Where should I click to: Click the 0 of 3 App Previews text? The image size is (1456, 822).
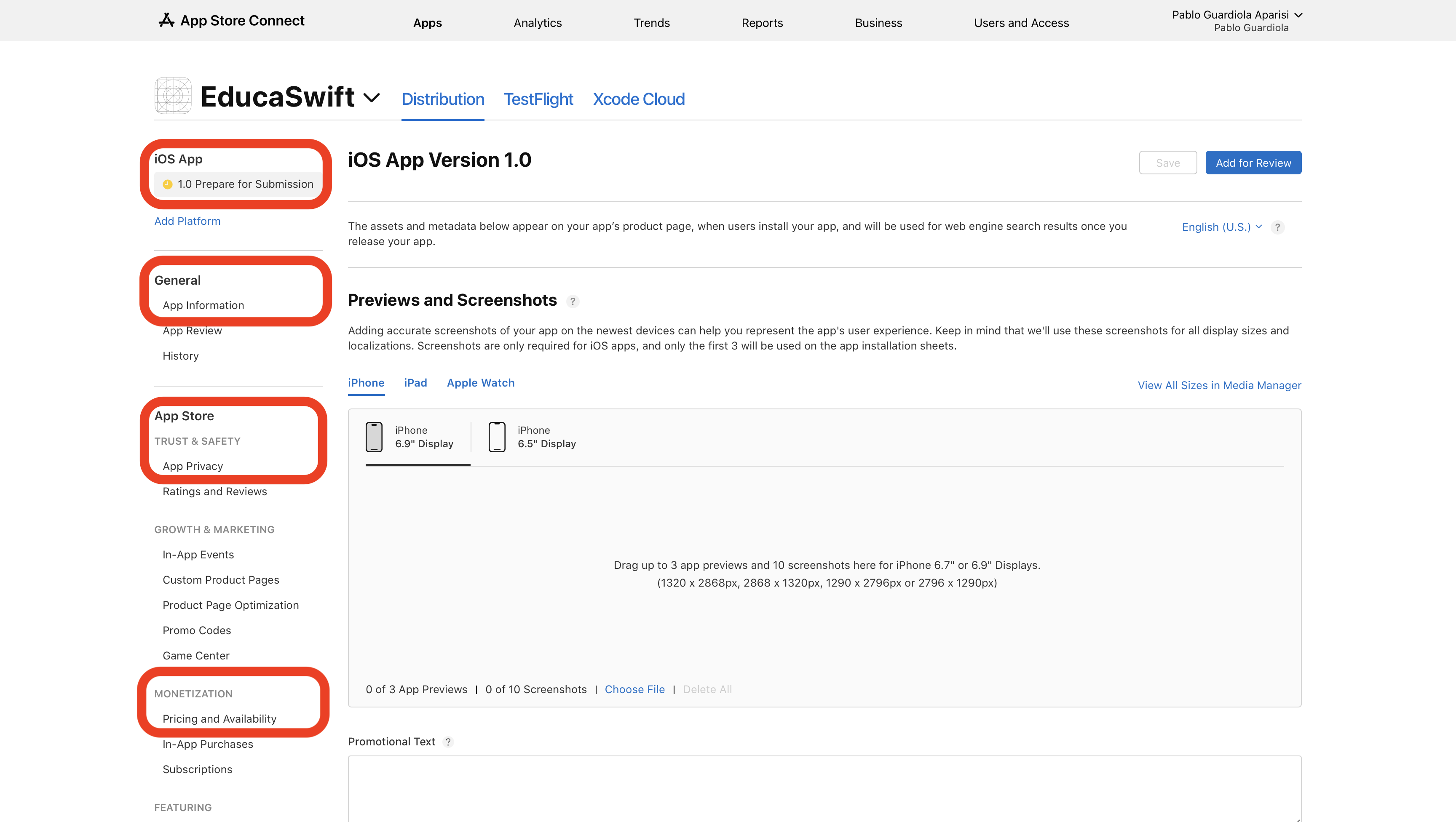417,689
